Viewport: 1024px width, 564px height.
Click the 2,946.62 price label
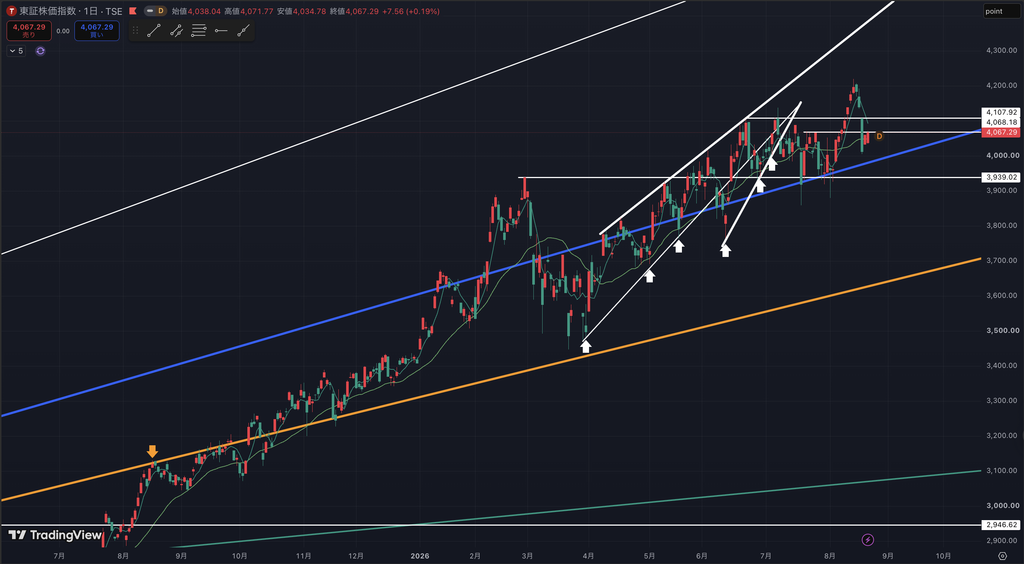tap(1000, 525)
